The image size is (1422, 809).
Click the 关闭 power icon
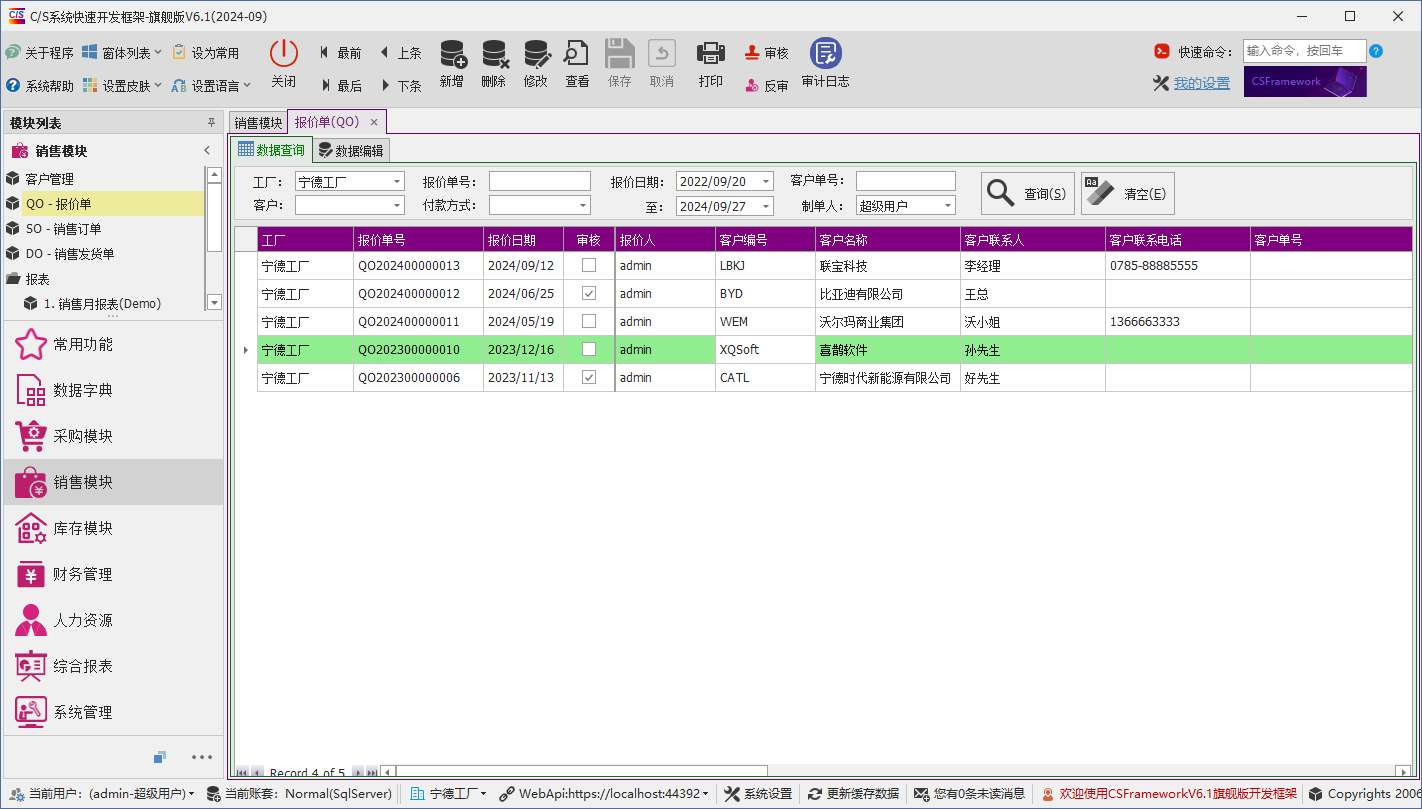tap(284, 53)
